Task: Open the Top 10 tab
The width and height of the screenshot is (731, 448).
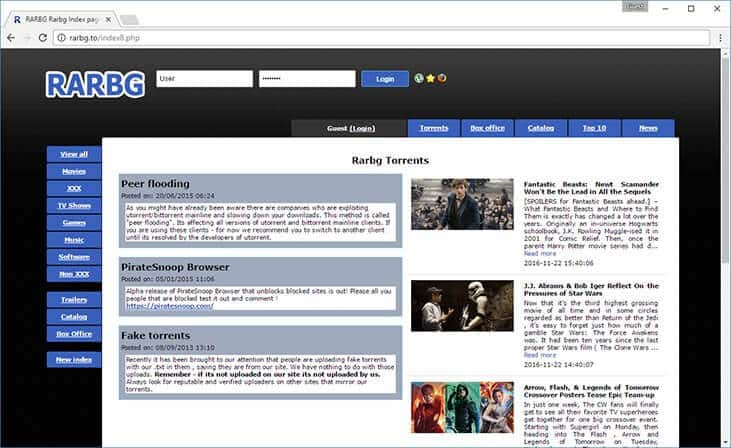Action: pos(594,128)
